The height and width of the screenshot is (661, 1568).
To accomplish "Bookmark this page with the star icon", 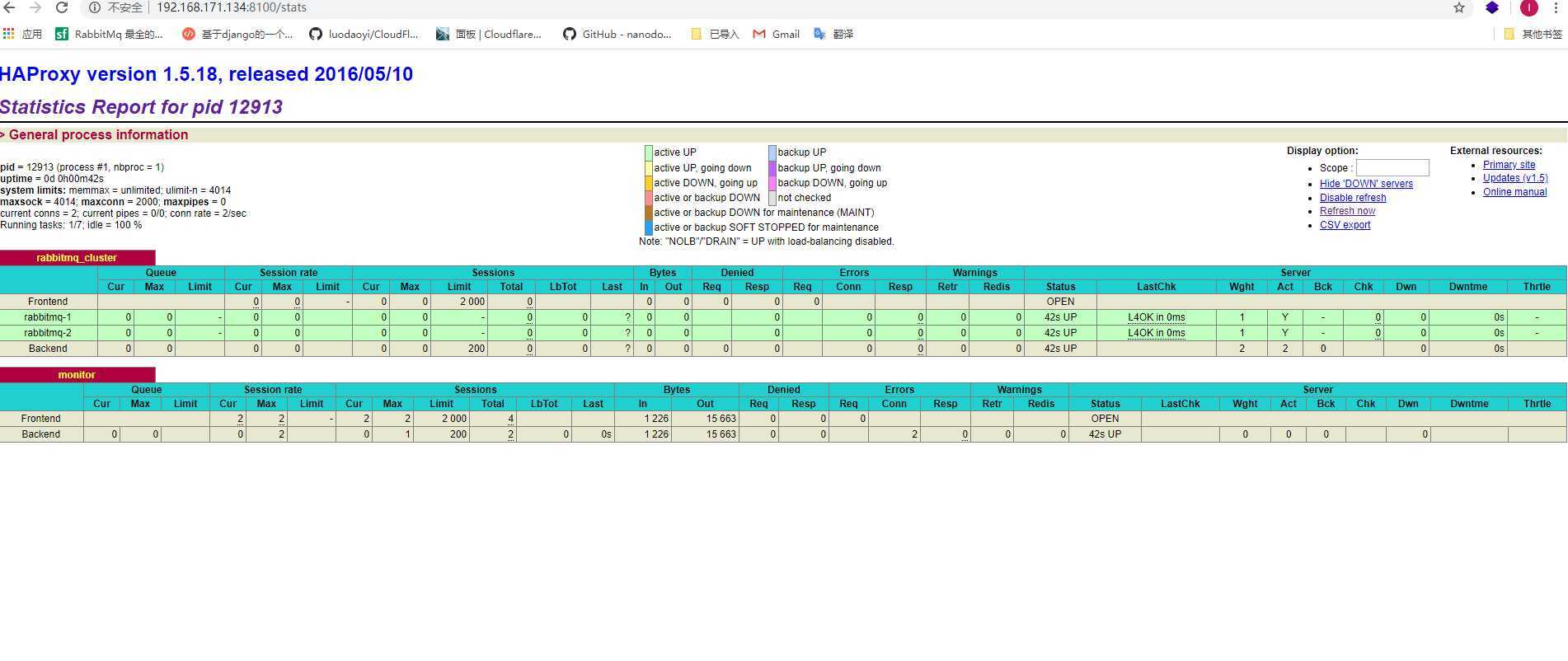I will [x=1459, y=7].
